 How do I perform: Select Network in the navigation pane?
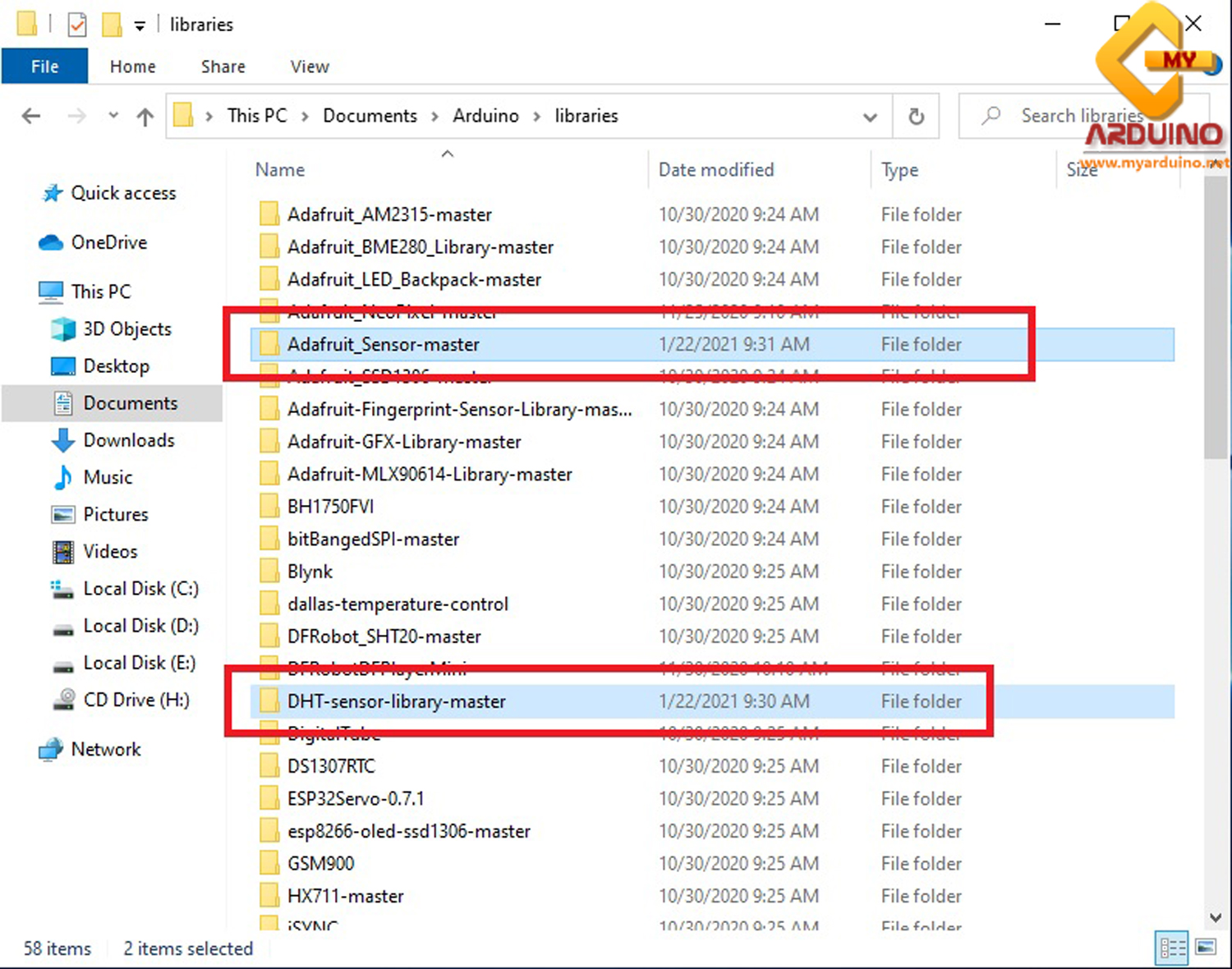tap(106, 749)
